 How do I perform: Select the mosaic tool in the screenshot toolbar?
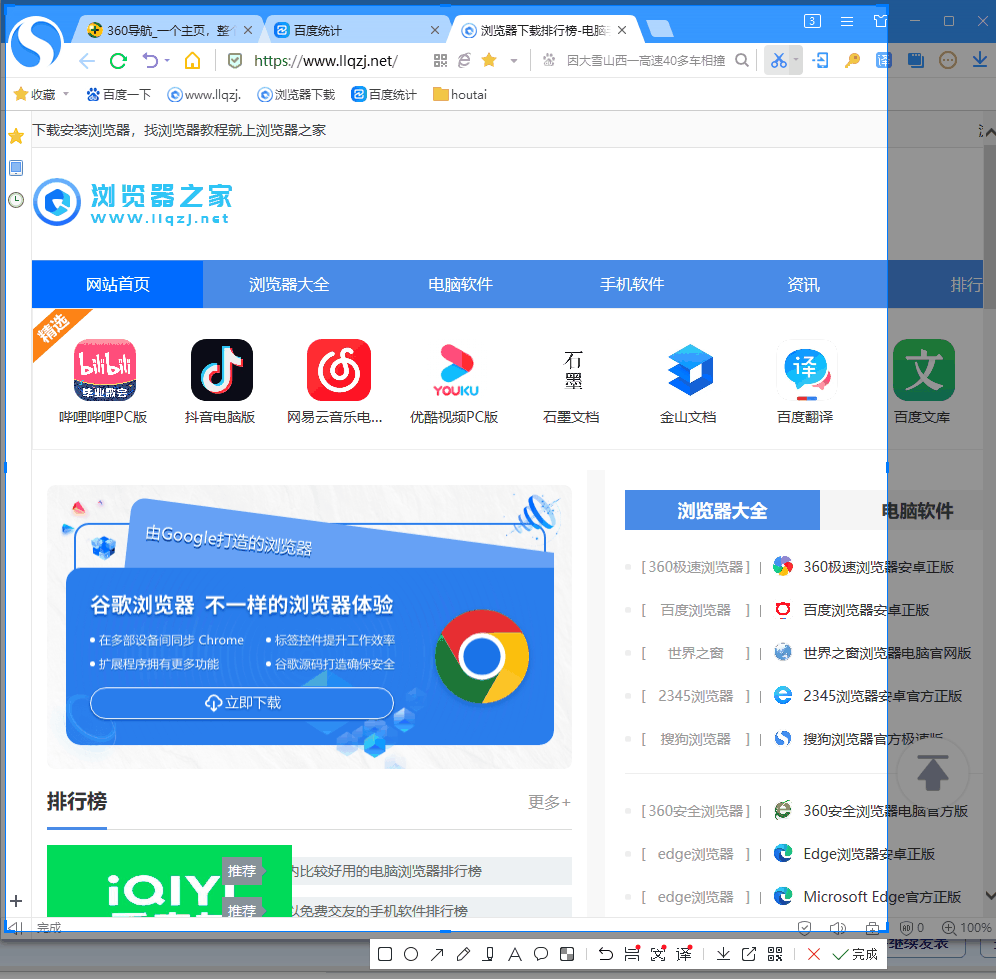(567, 953)
